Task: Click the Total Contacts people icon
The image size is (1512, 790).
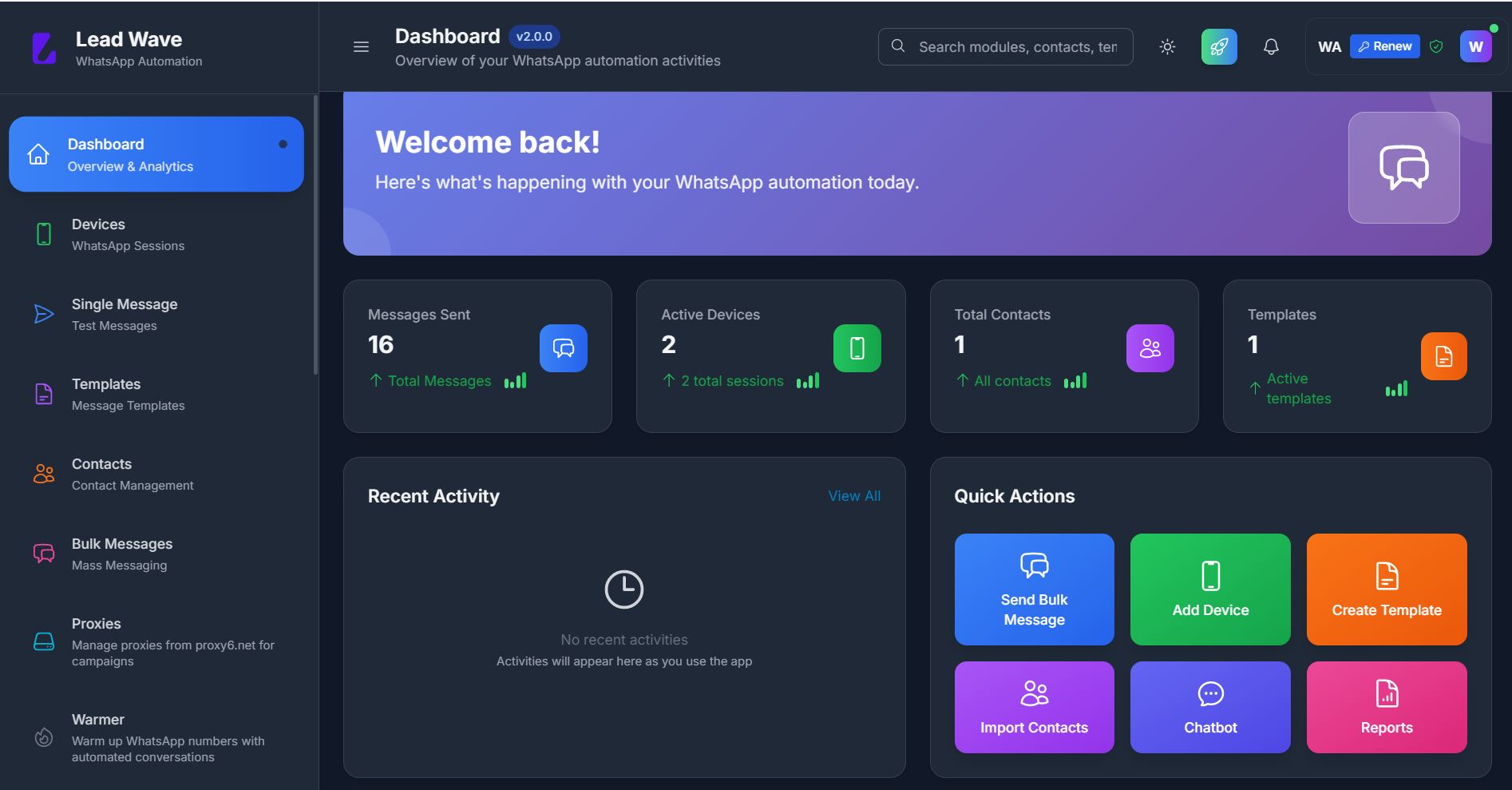Action: 1150,348
